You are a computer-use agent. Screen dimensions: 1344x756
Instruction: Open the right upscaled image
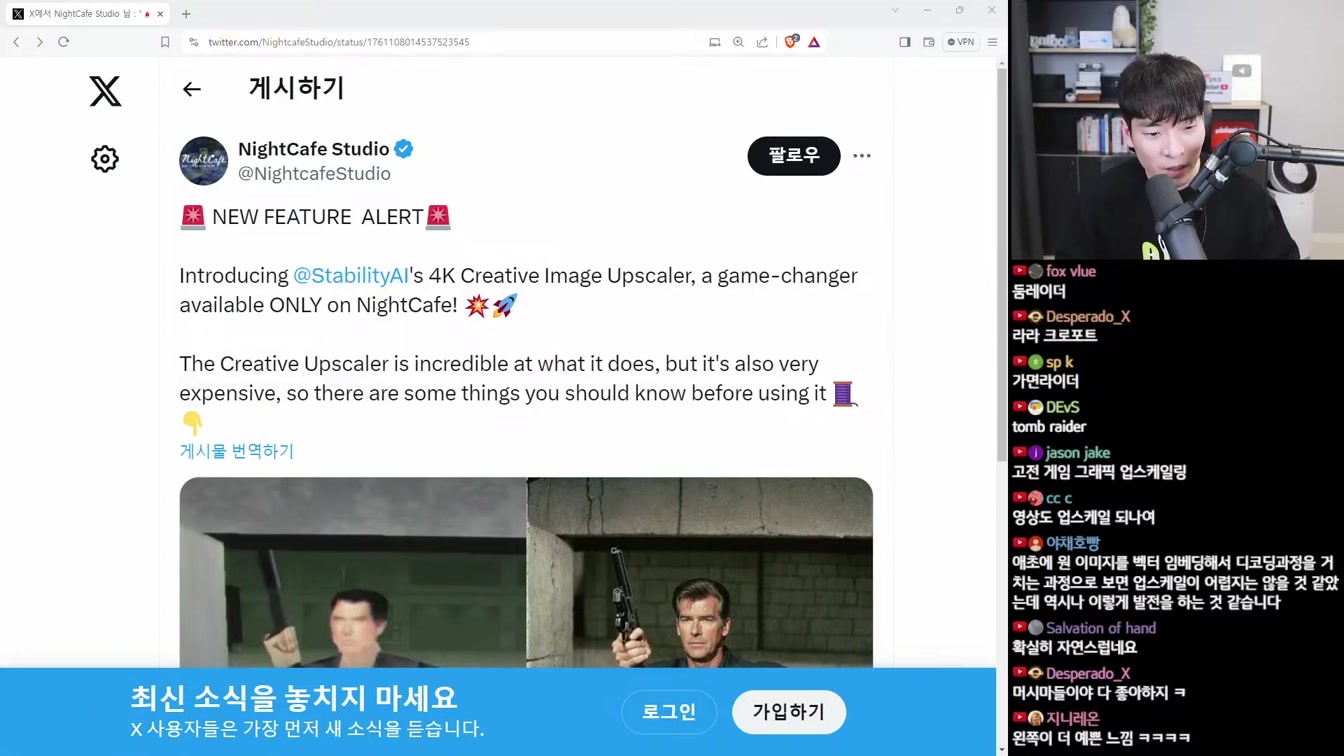(700, 572)
